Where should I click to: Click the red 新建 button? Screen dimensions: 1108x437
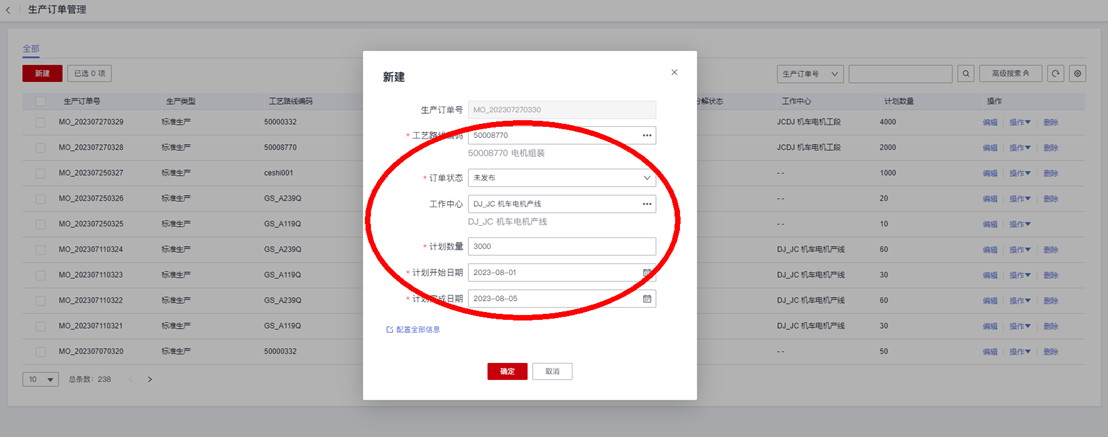pos(42,74)
